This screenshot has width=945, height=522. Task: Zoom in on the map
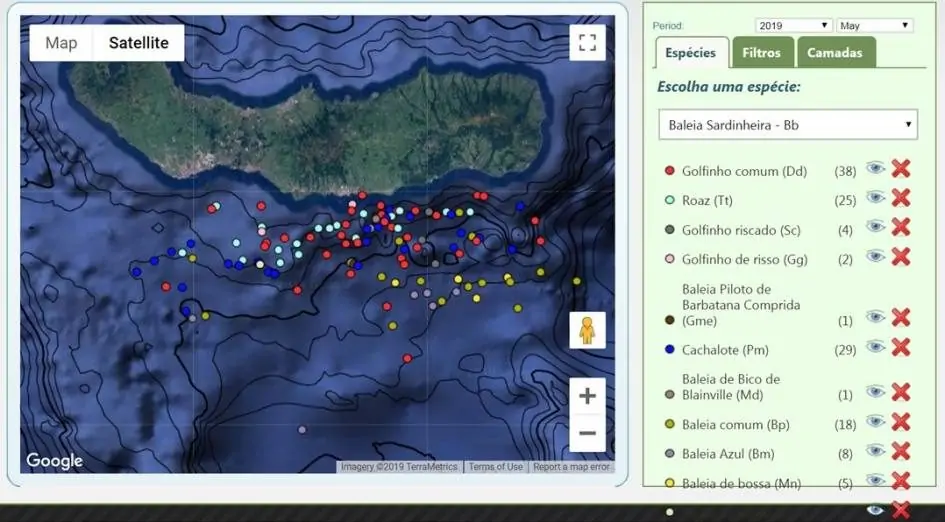(587, 396)
